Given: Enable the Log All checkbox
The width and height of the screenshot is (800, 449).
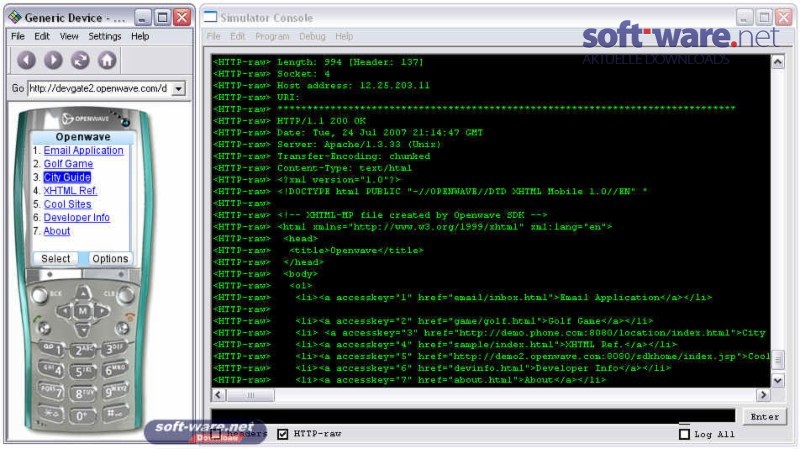Looking at the screenshot, I should pyautogui.click(x=684, y=434).
